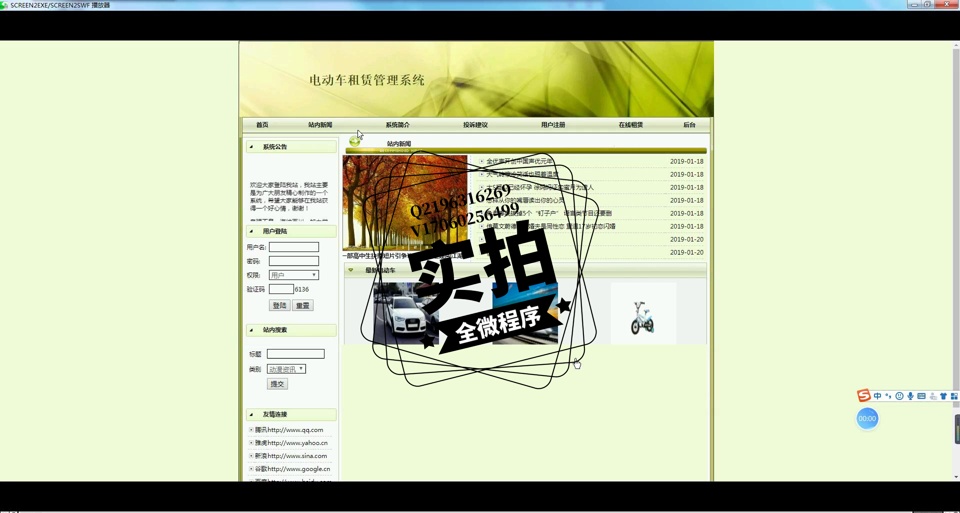
Task: Focus the 标题 search input field
Action: pos(296,354)
